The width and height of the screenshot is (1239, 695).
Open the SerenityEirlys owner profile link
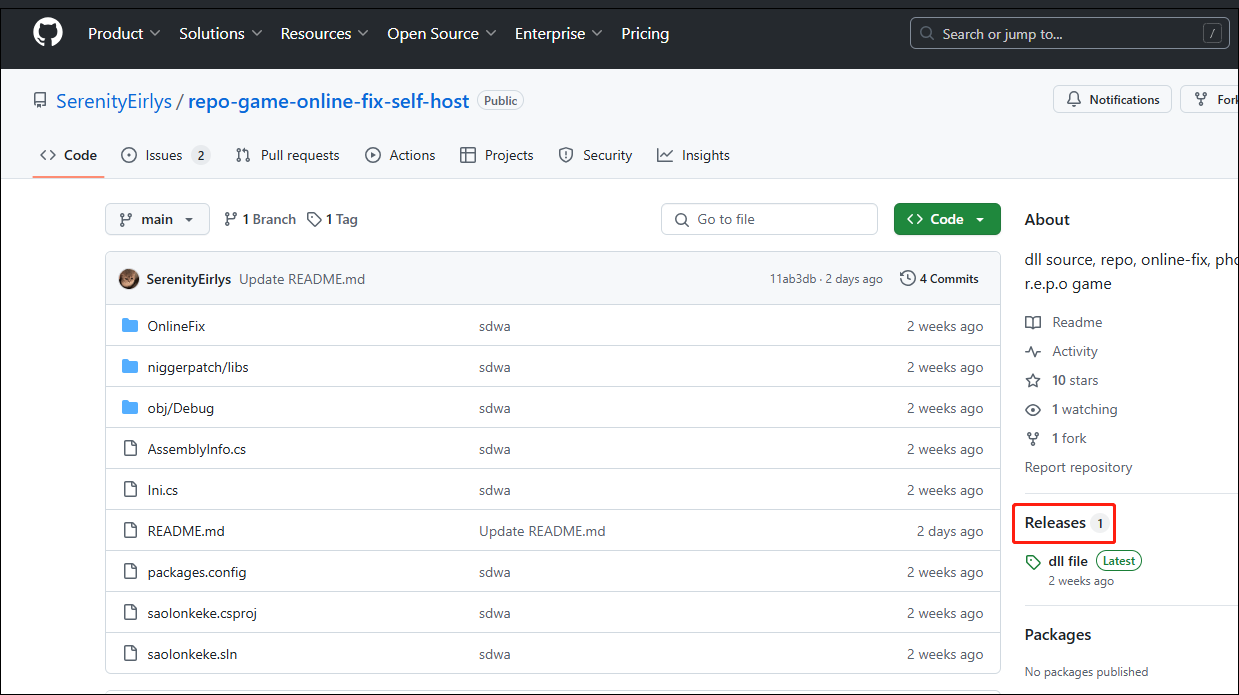tap(114, 101)
